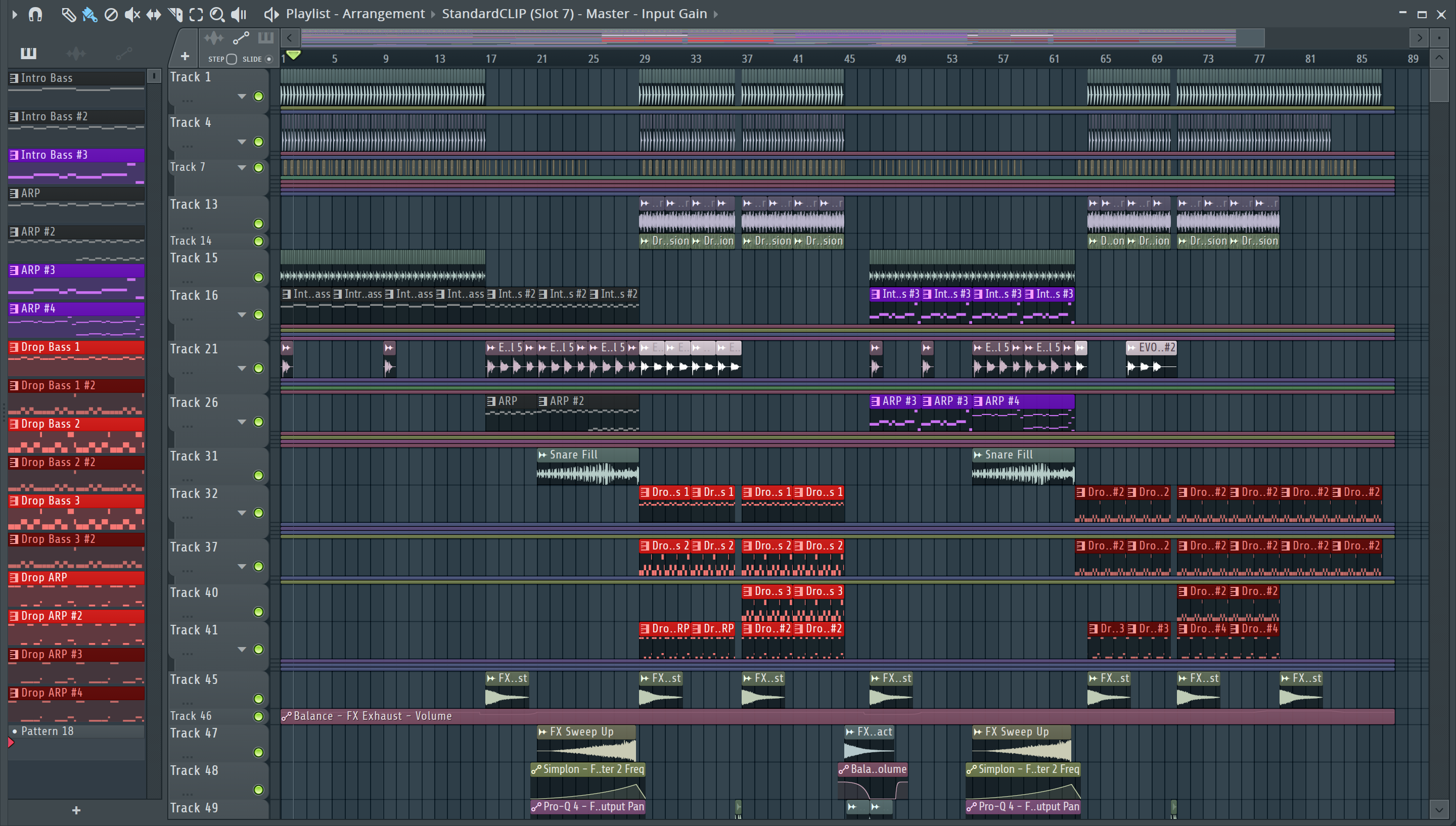Click the vertical scrollbar thumb
1456x826 pixels.
point(1439,85)
